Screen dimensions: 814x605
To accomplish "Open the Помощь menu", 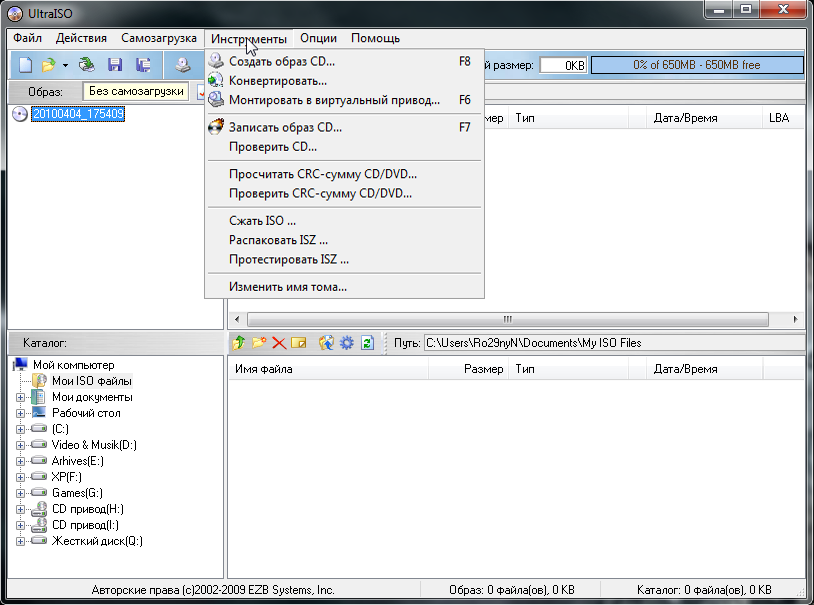I will click(375, 38).
